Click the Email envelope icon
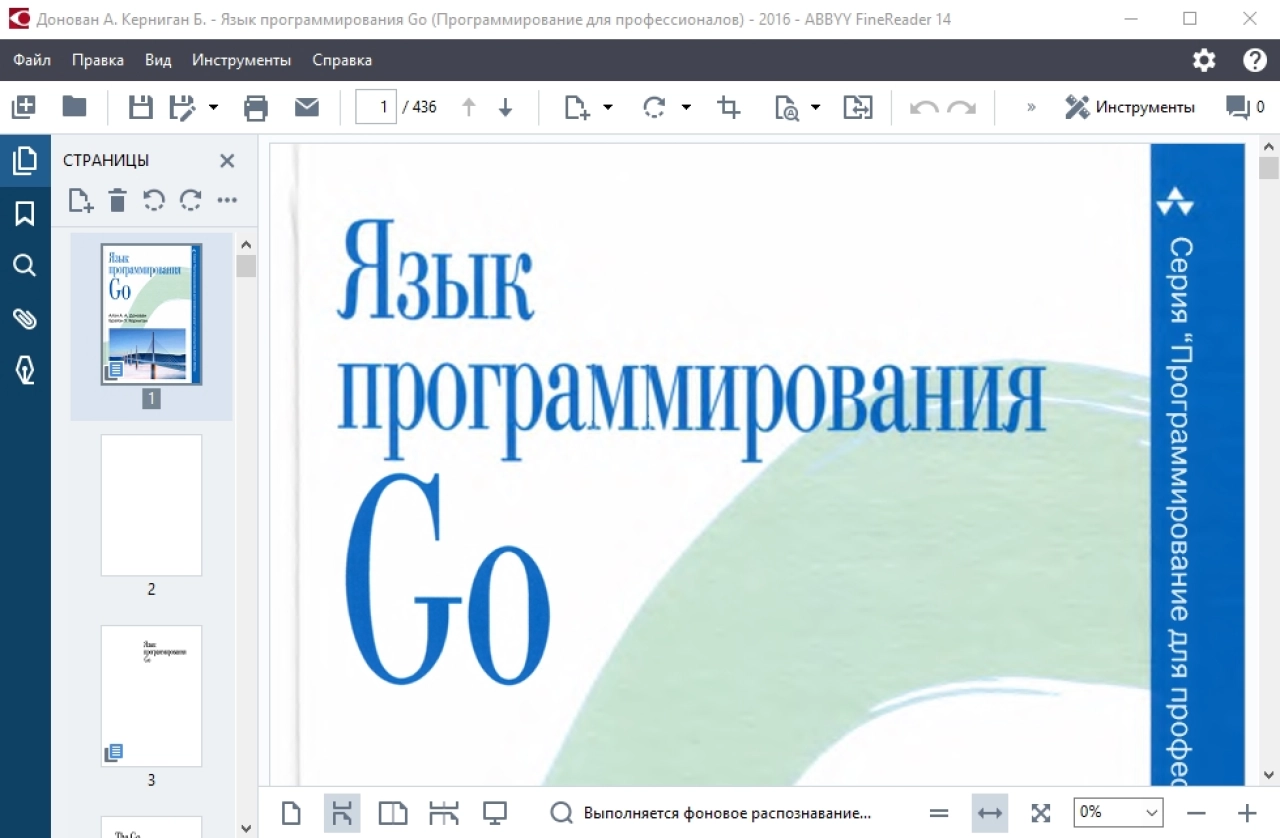This screenshot has width=1280, height=838. click(307, 107)
